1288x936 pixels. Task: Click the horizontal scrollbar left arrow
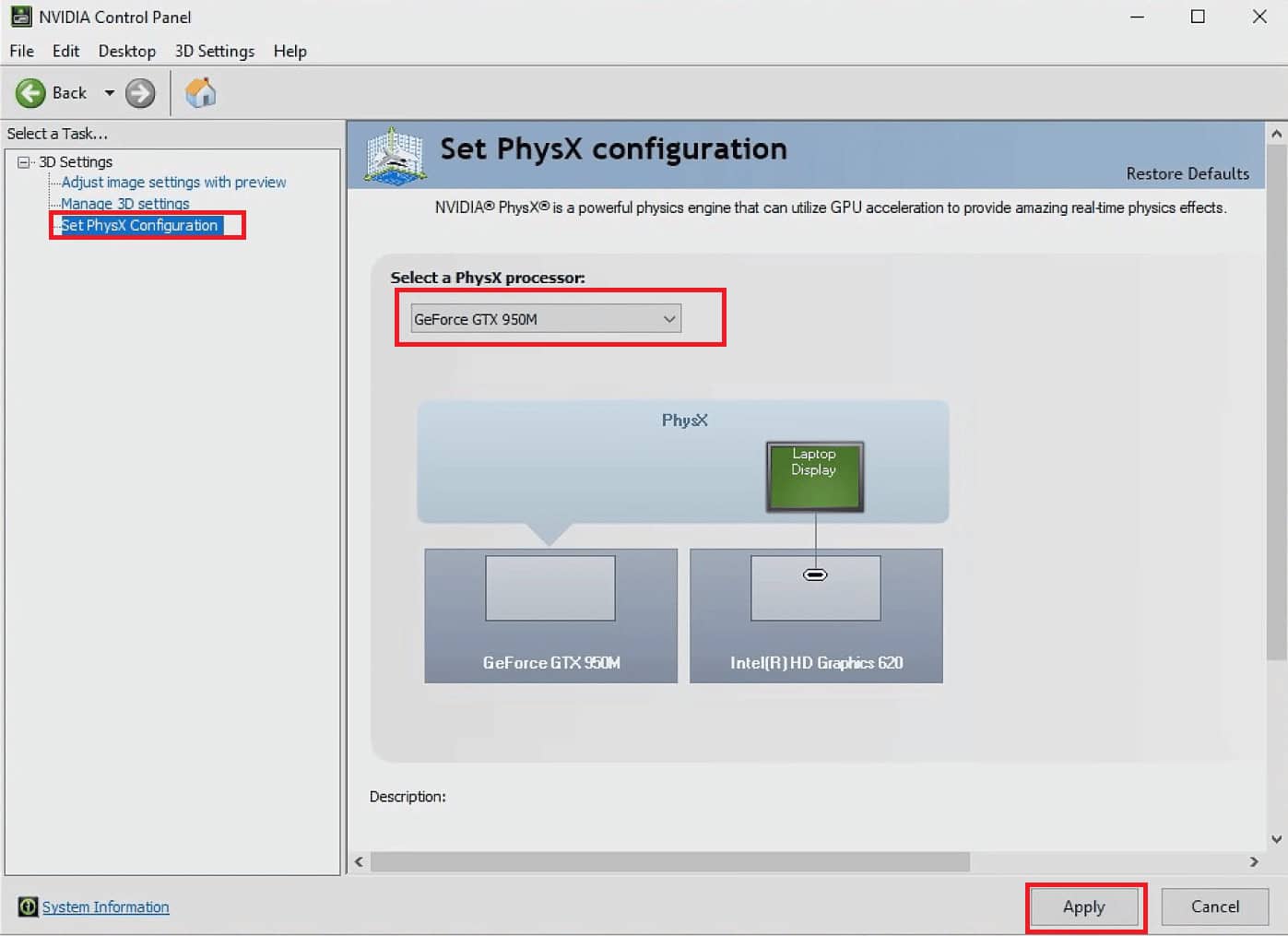tap(360, 861)
